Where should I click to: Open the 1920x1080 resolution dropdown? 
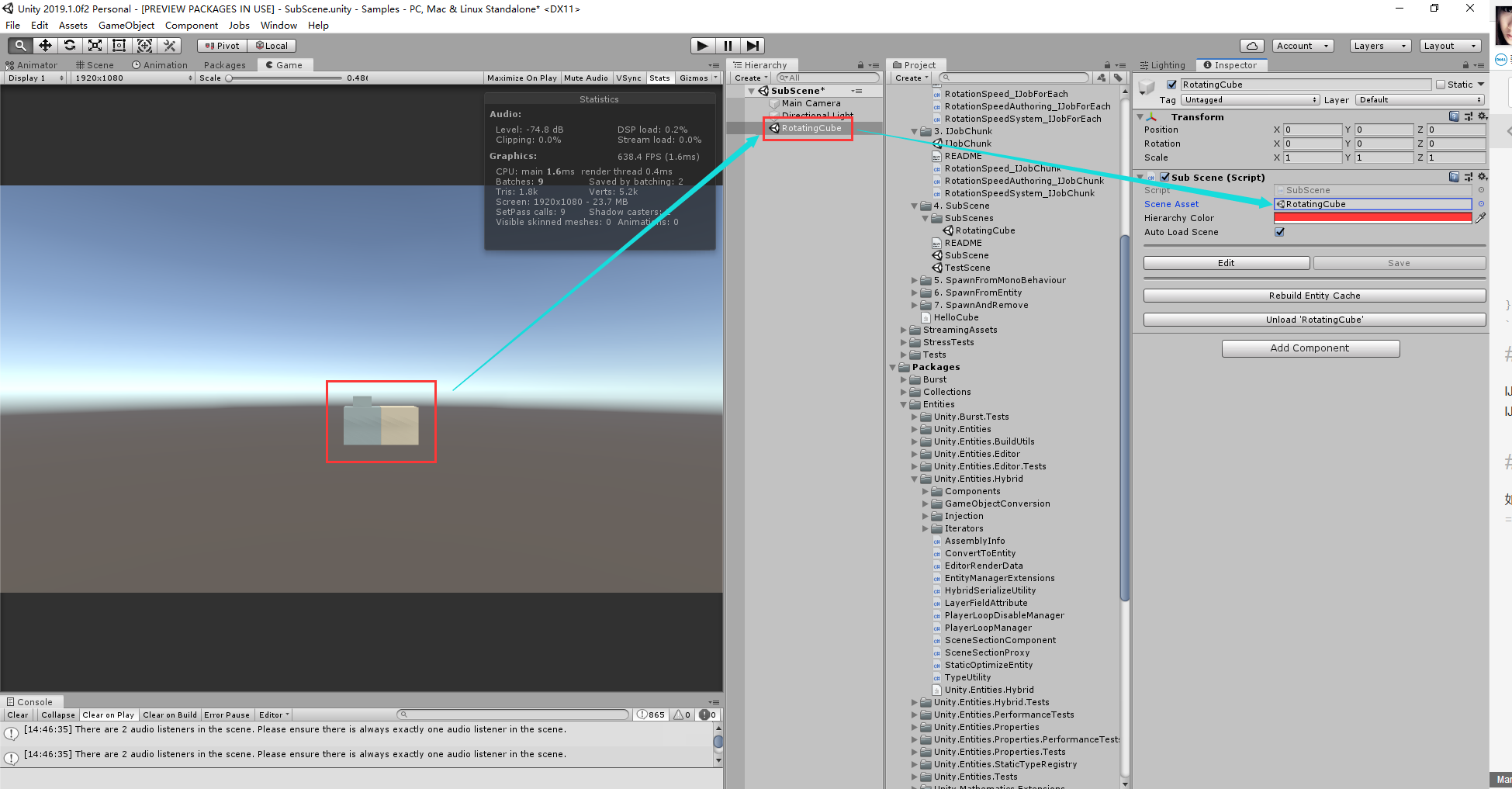click(x=133, y=78)
